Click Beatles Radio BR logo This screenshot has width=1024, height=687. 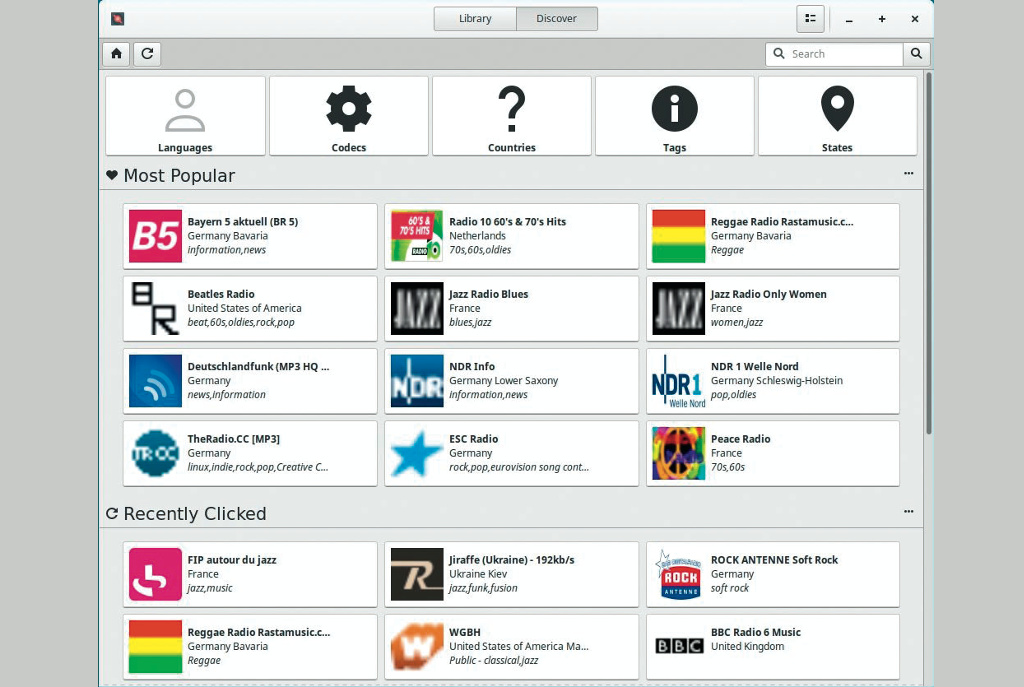click(155, 309)
